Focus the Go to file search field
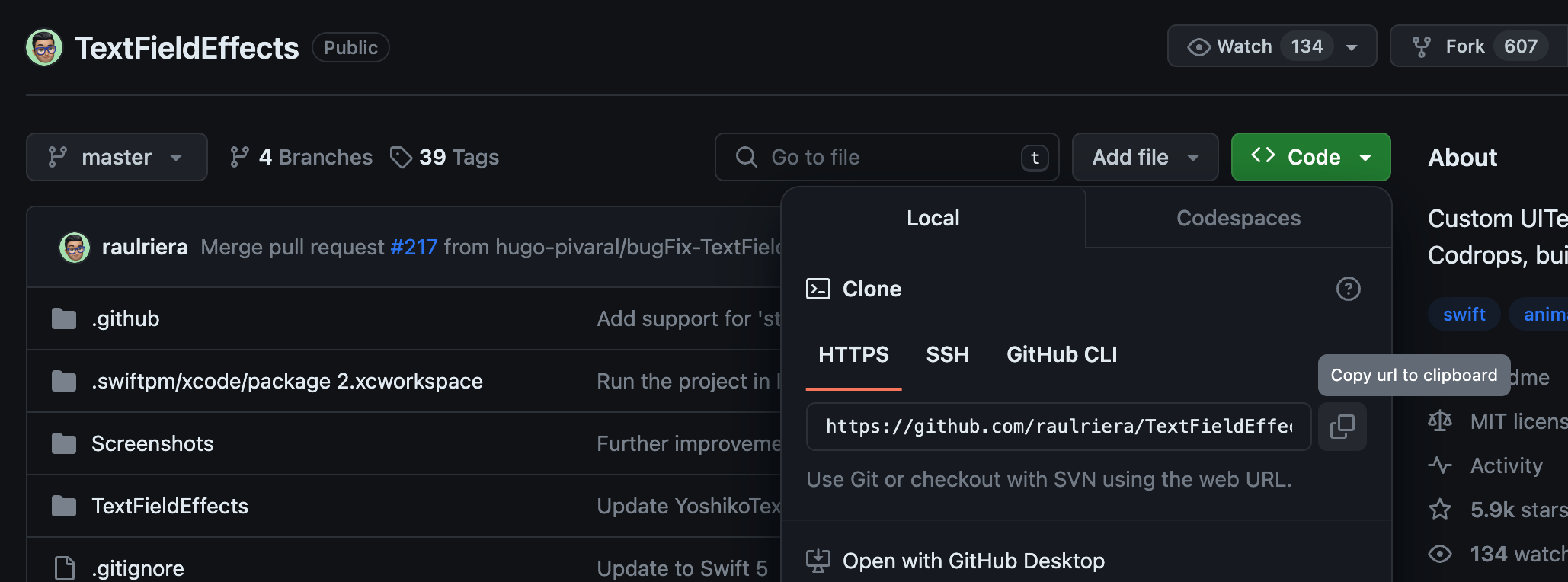 (887, 157)
